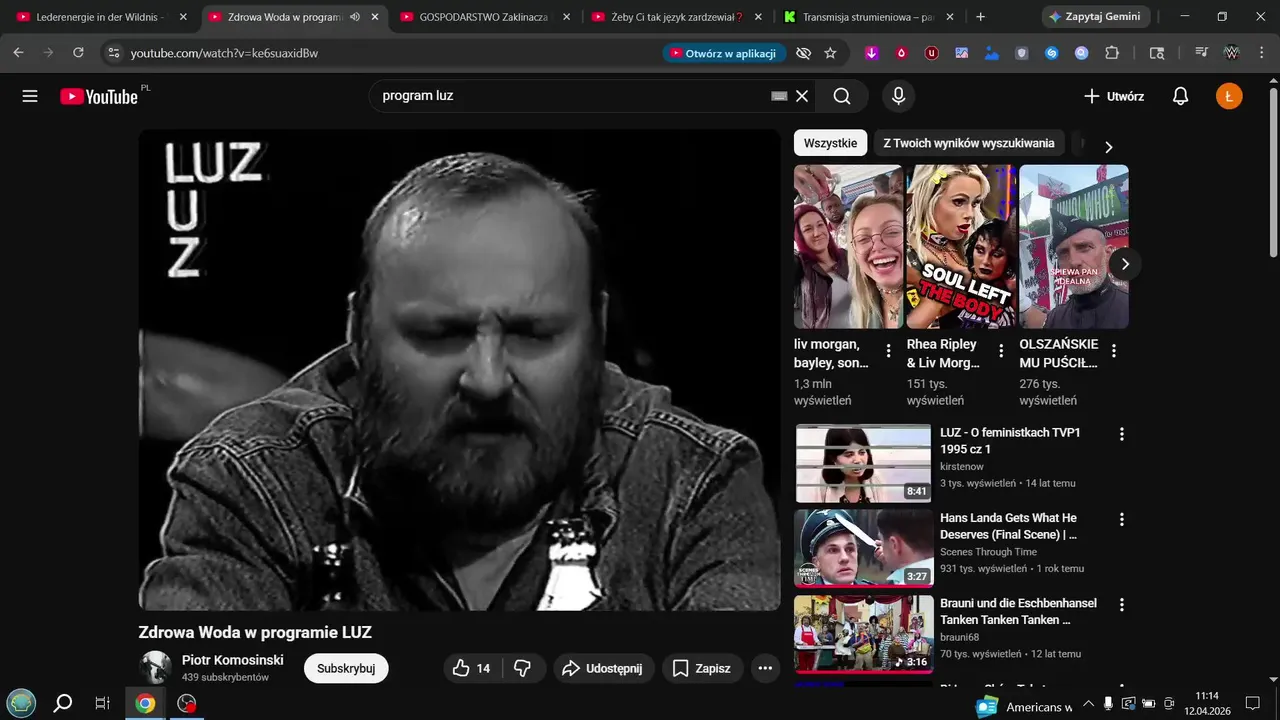Like the video with thumbs up
This screenshot has height=720, width=1280.
(x=472, y=668)
